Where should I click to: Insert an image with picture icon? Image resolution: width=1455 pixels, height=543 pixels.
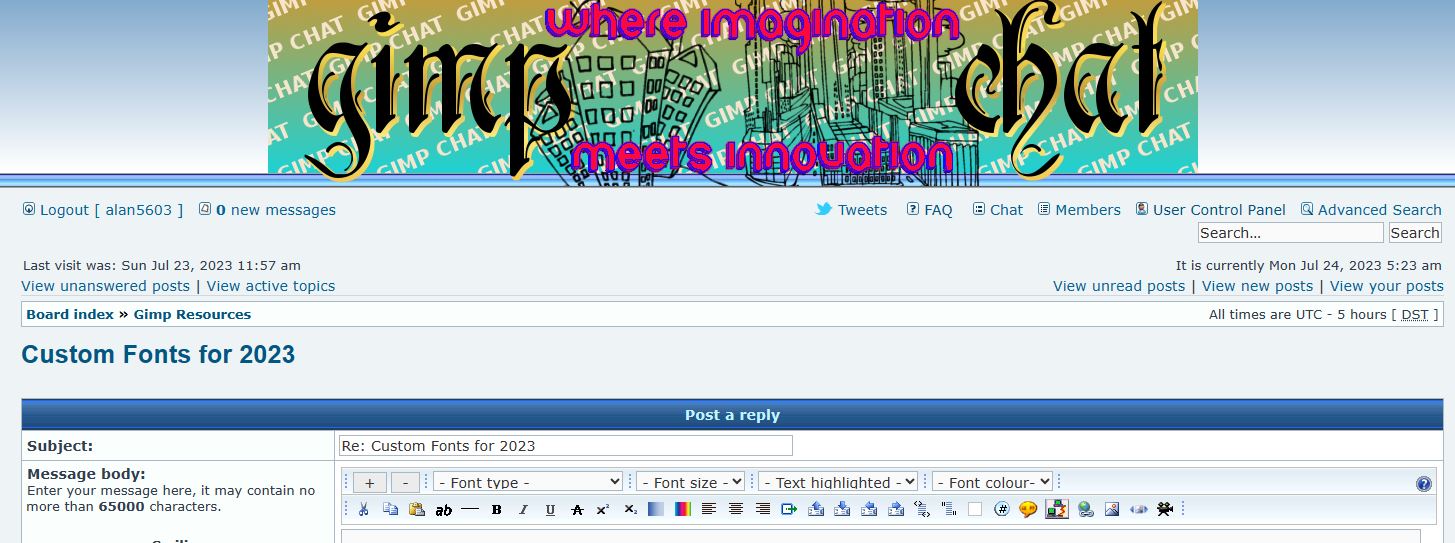(x=1112, y=509)
